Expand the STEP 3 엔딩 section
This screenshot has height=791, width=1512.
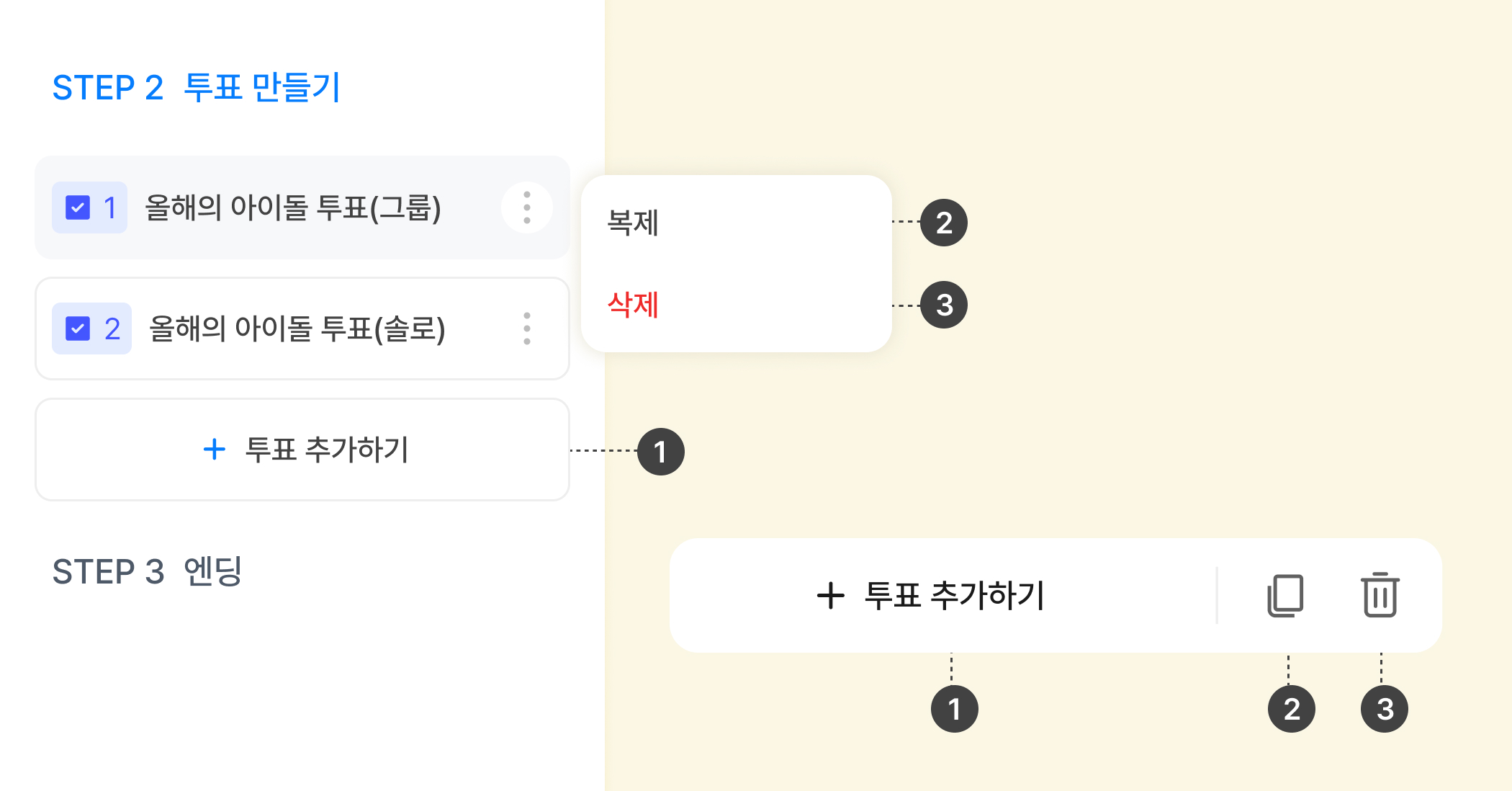click(x=147, y=572)
